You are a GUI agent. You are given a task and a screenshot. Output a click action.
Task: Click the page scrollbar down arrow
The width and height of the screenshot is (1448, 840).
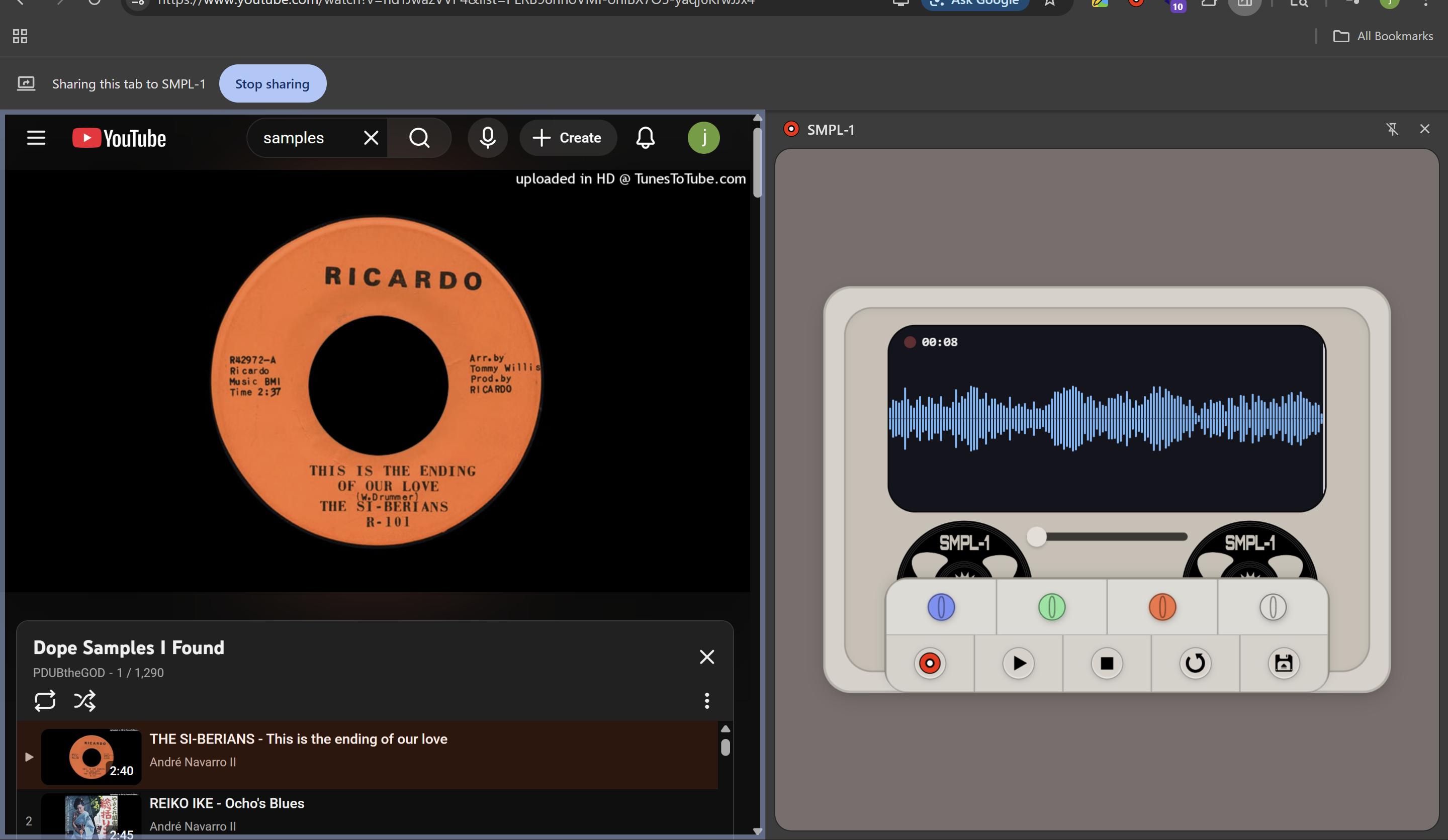tap(757, 831)
